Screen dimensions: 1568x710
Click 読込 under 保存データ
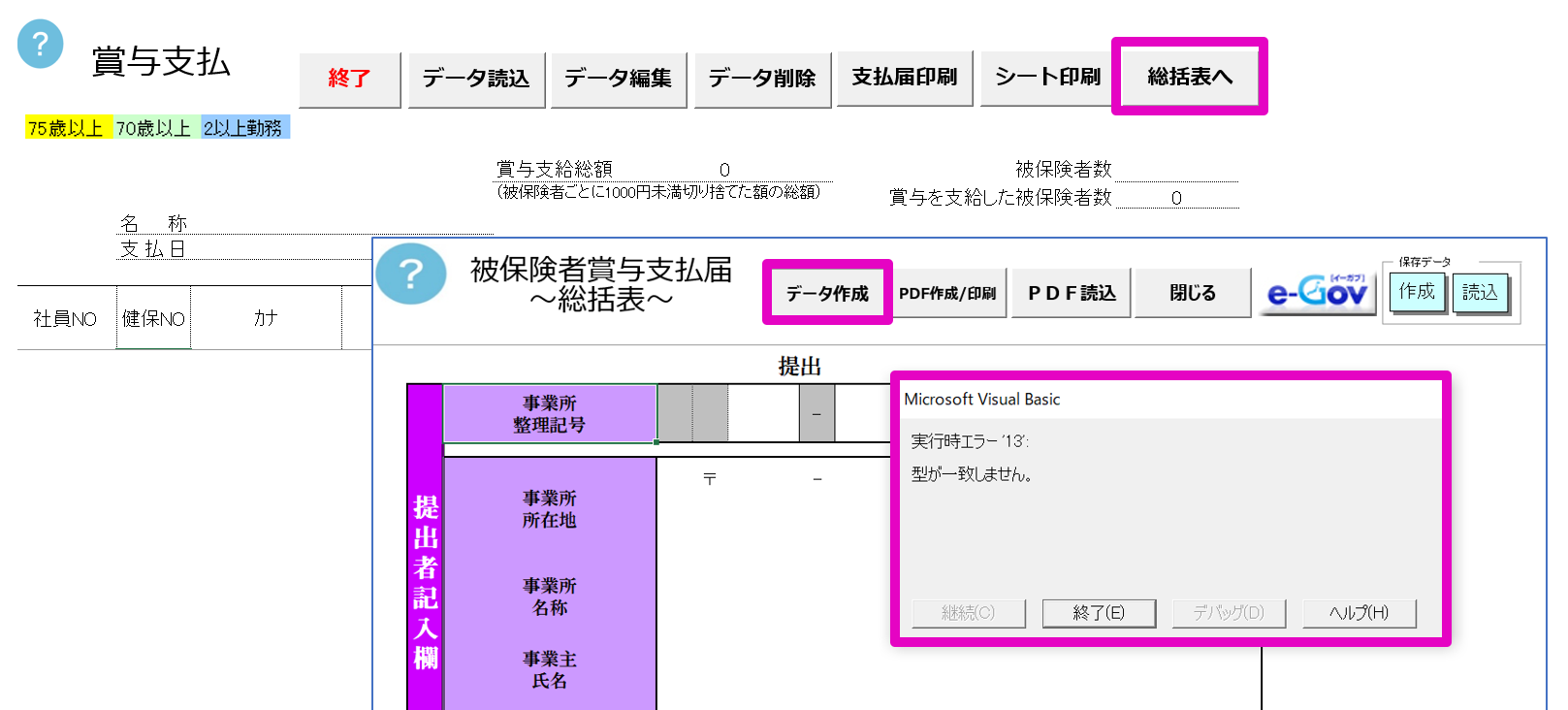click(x=1480, y=292)
